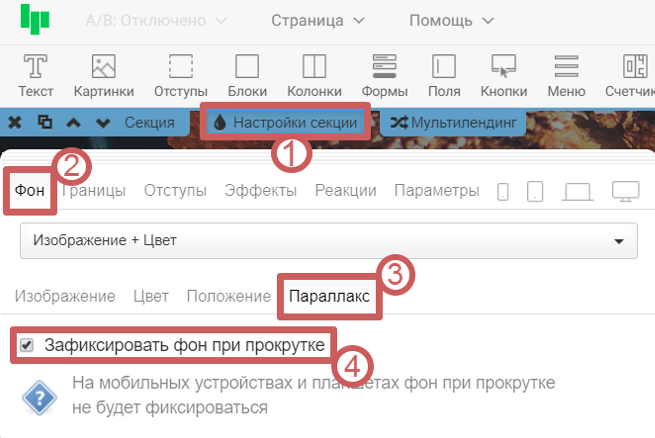655x438 pixels.
Task: Choose the Колонки columns tool
Action: pyautogui.click(x=313, y=67)
